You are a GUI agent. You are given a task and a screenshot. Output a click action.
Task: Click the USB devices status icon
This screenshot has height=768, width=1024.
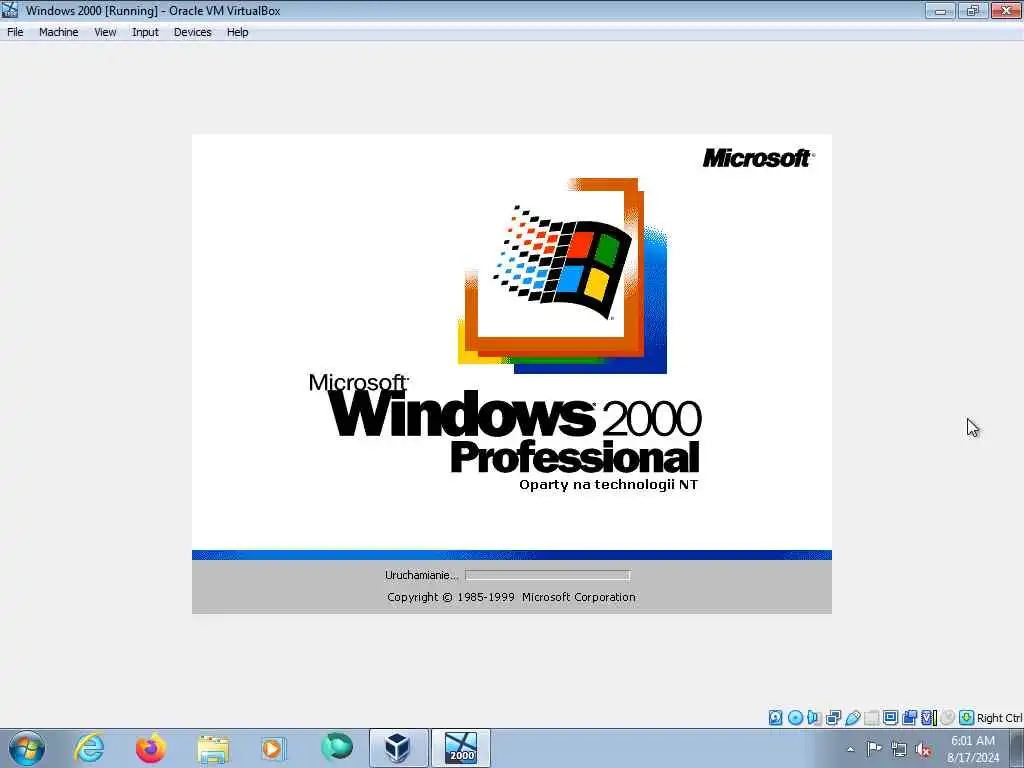(x=852, y=718)
